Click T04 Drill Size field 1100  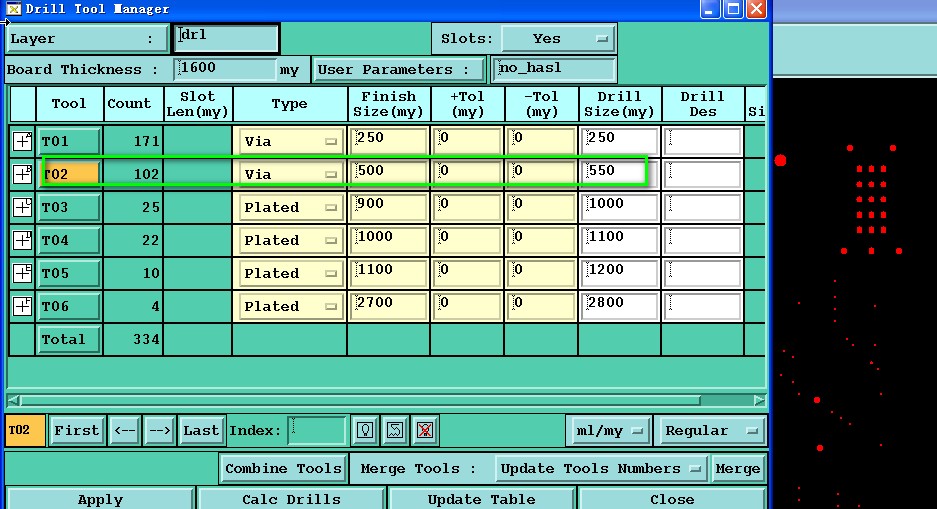click(x=619, y=240)
